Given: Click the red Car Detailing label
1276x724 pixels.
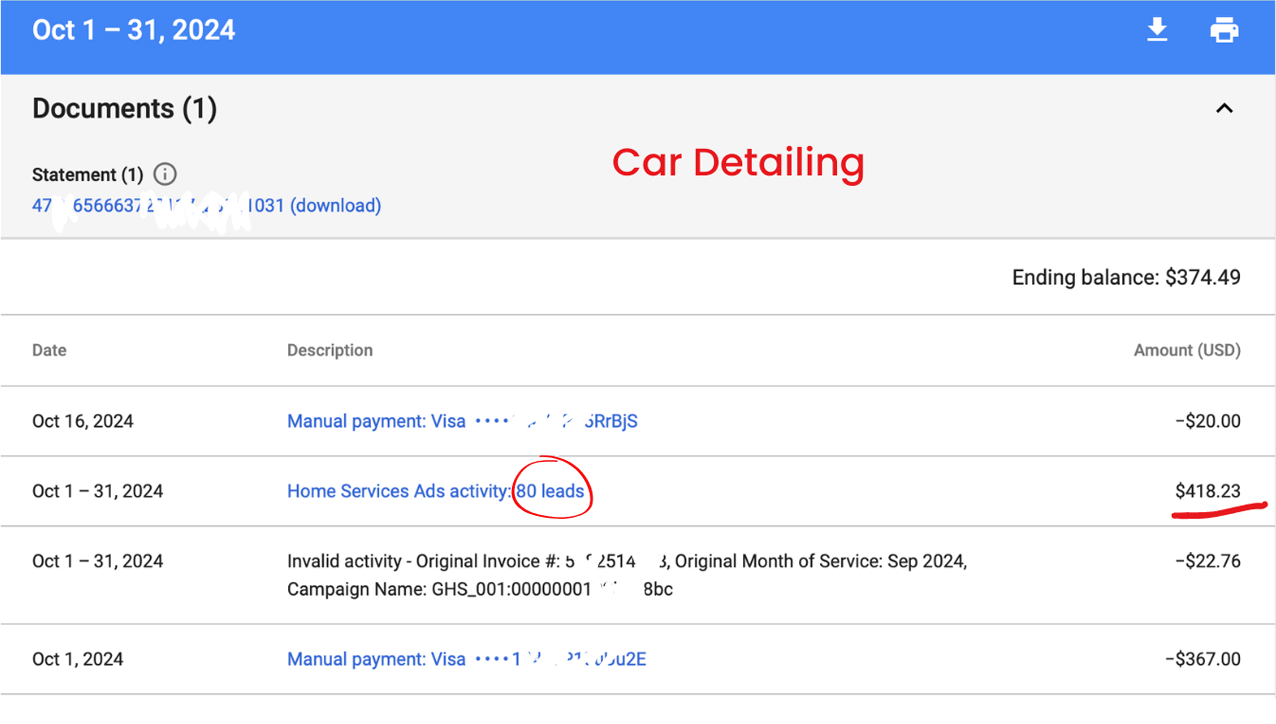Looking at the screenshot, I should [738, 162].
